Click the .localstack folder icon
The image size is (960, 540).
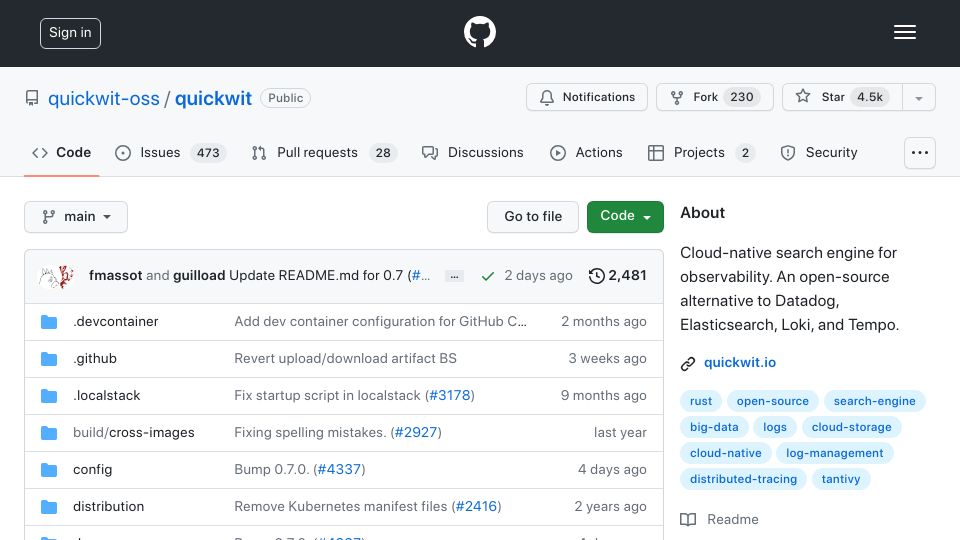tap(49, 396)
